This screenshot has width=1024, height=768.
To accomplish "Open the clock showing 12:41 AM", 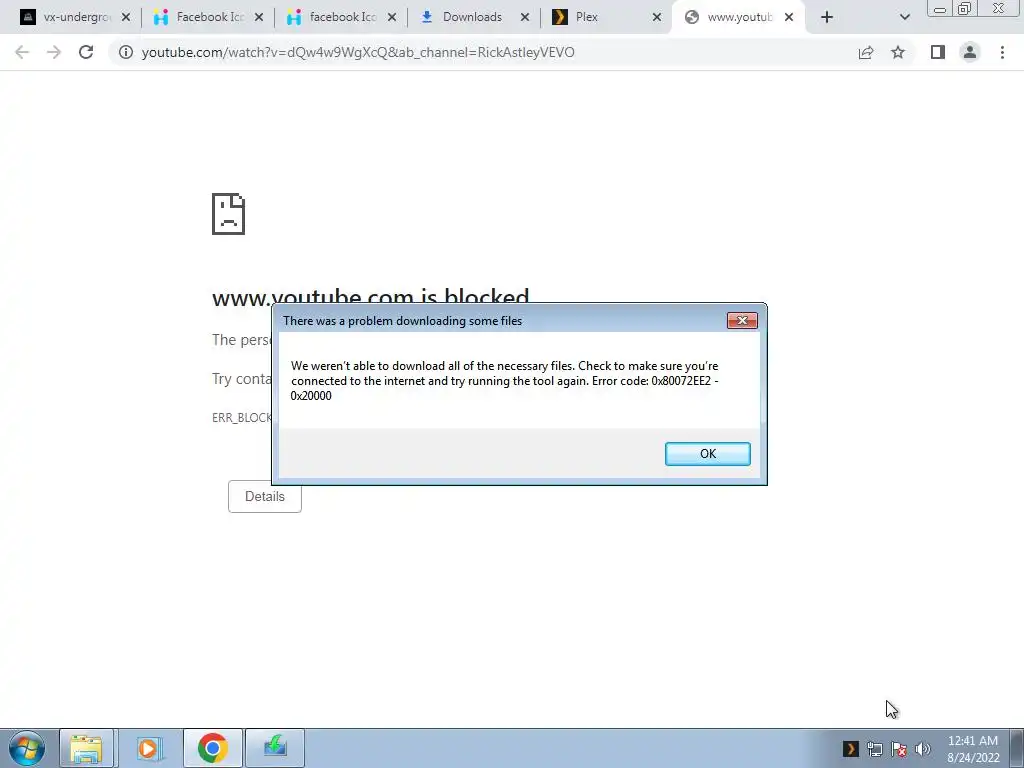I will pyautogui.click(x=973, y=749).
